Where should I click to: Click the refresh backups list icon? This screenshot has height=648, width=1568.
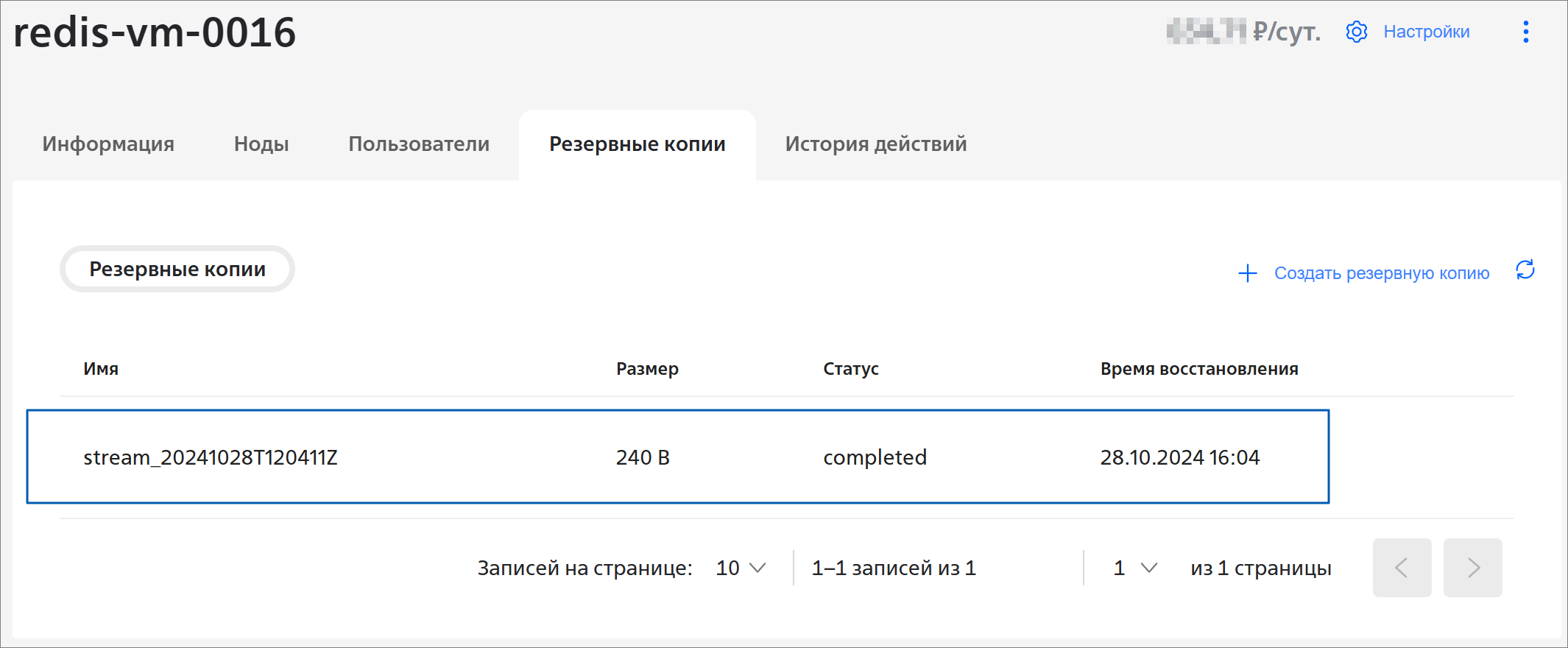tap(1525, 270)
